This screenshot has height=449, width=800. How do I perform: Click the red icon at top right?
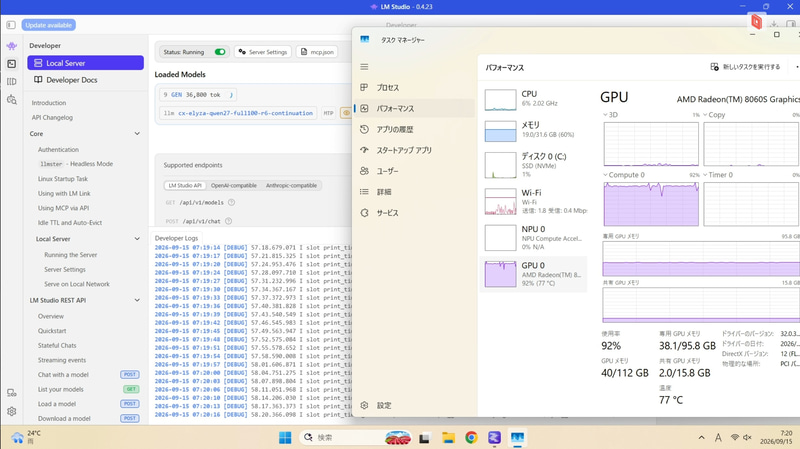[x=756, y=21]
